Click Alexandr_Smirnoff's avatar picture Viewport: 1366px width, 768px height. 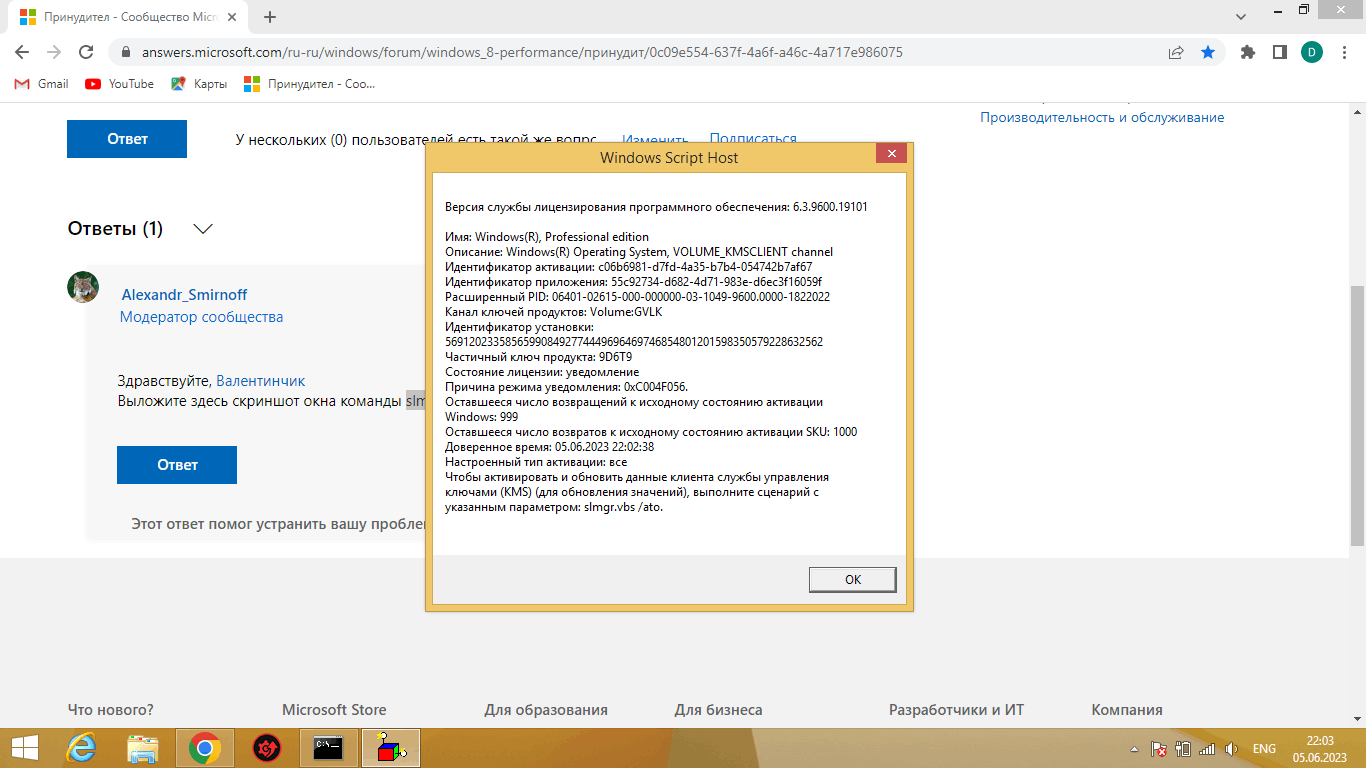coord(83,287)
